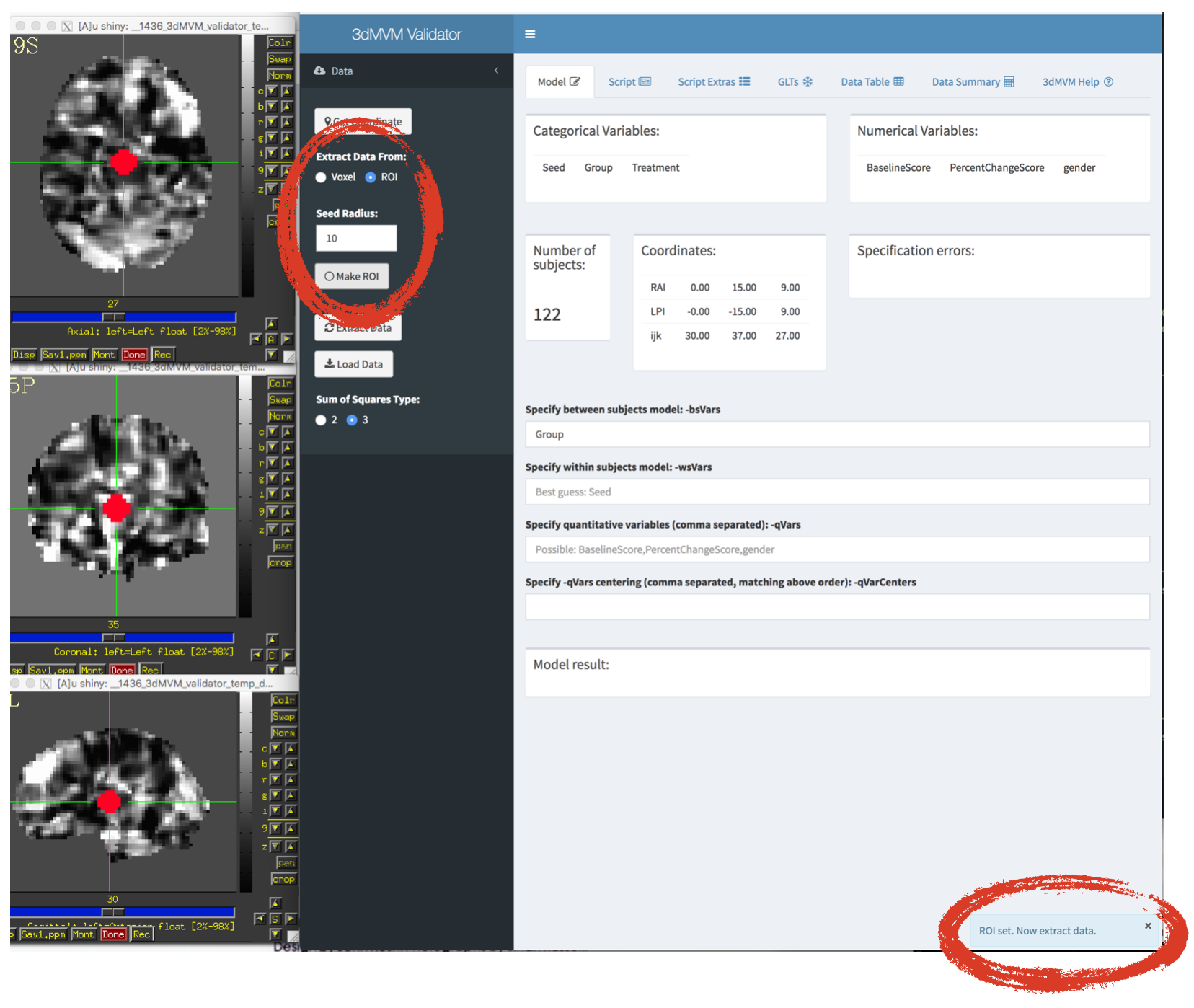Click zoom 'z' up arrow in Sagittal viewer
This screenshot has width=1194, height=1008.
[x=291, y=846]
